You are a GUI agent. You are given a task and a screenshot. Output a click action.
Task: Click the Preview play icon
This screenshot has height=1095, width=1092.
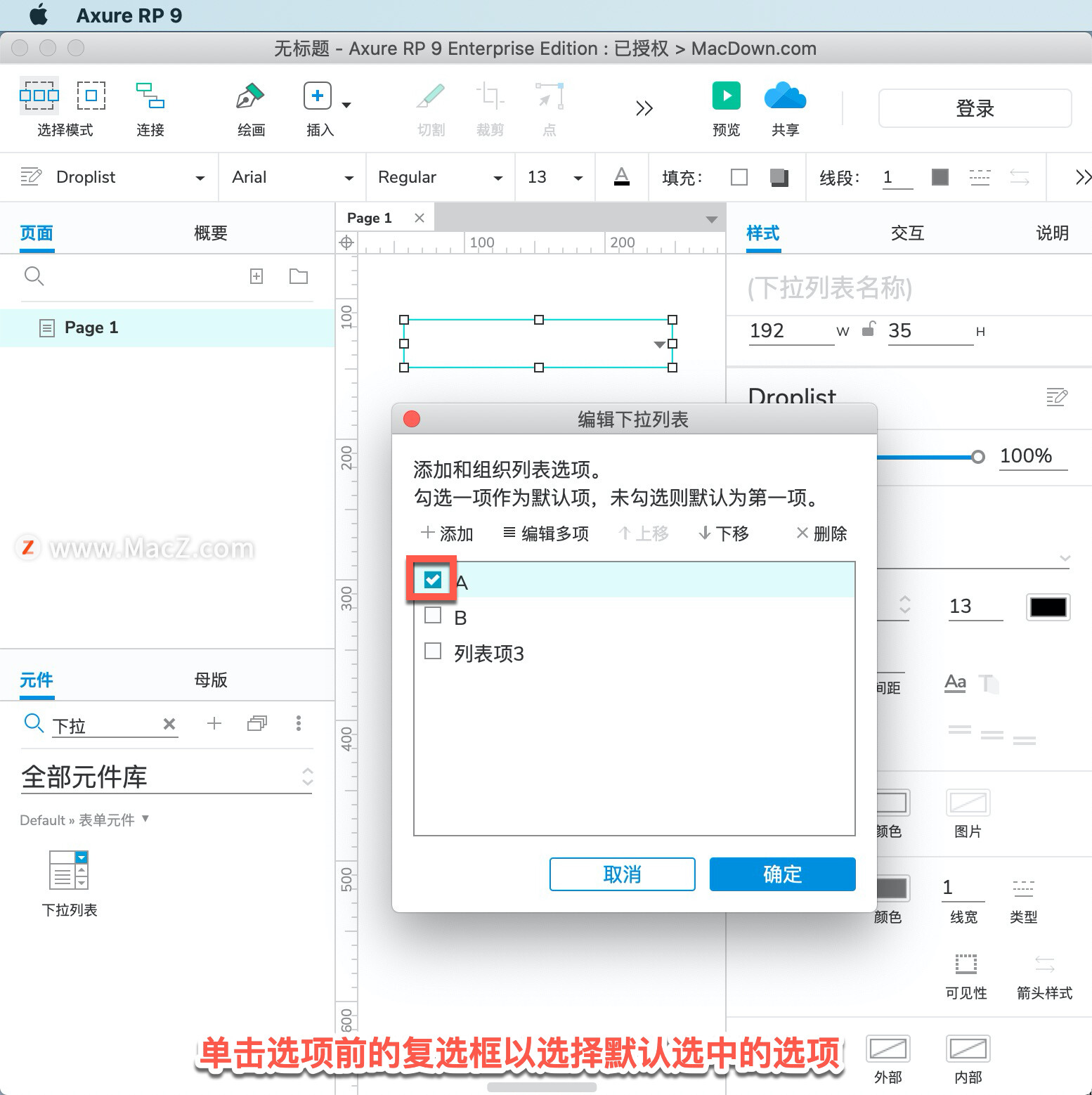pyautogui.click(x=727, y=96)
